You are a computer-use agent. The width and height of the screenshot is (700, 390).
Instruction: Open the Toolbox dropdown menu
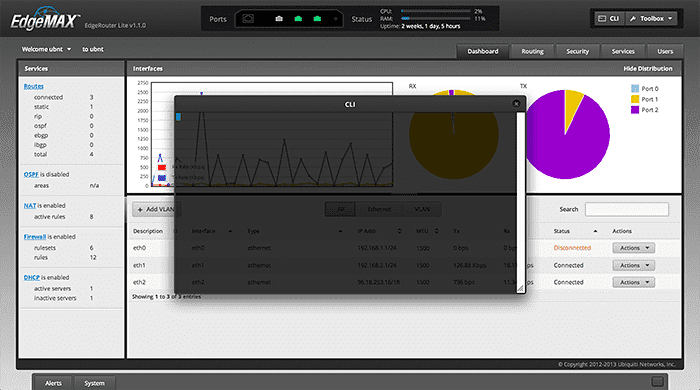(651, 19)
